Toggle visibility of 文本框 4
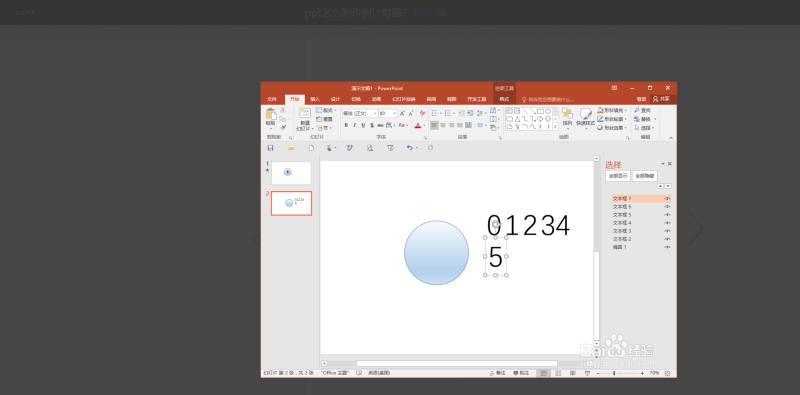The width and height of the screenshot is (800, 395). click(667, 223)
